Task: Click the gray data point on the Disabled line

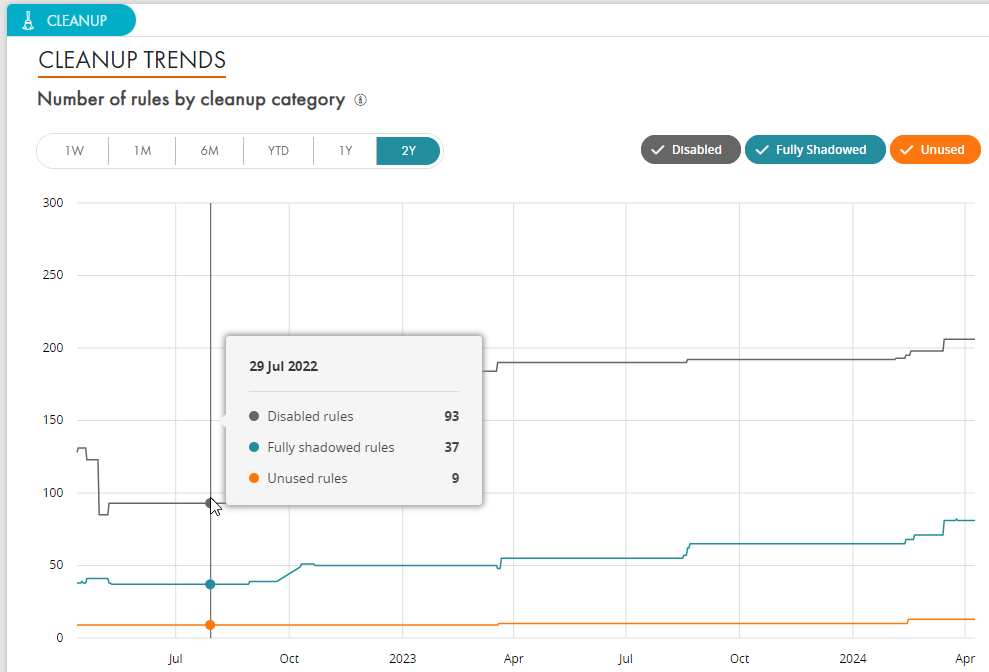Action: pos(210,503)
